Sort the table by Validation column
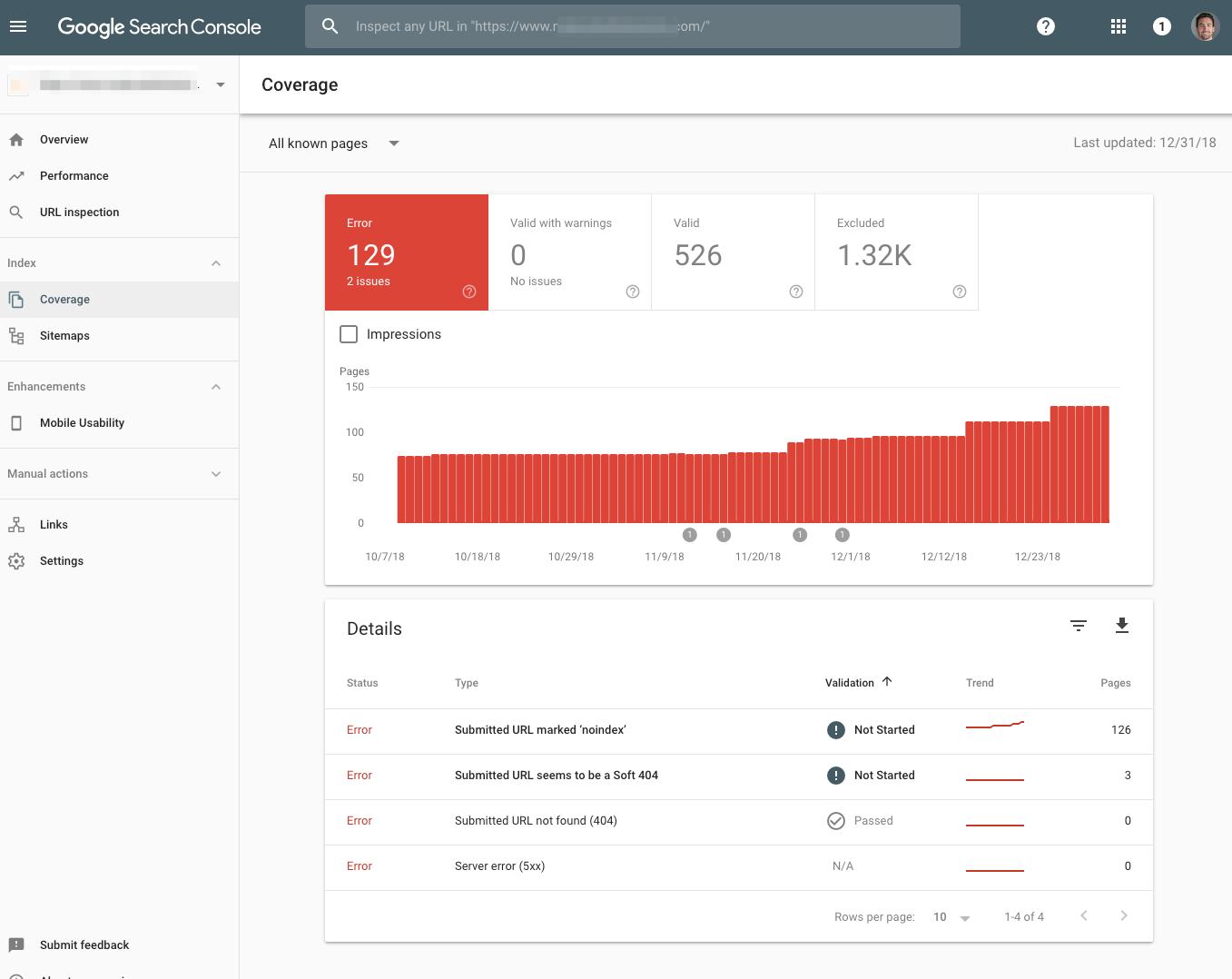Viewport: 1232px width, 979px height. 859,683
